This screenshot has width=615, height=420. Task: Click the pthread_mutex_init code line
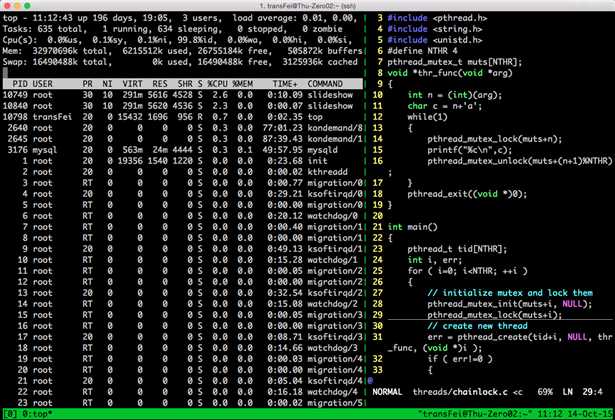[x=509, y=304]
